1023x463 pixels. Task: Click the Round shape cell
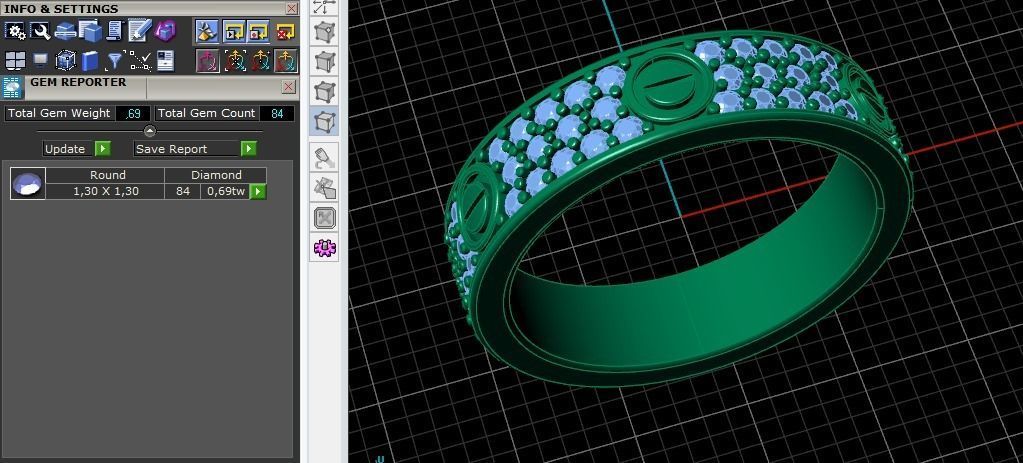[105, 175]
